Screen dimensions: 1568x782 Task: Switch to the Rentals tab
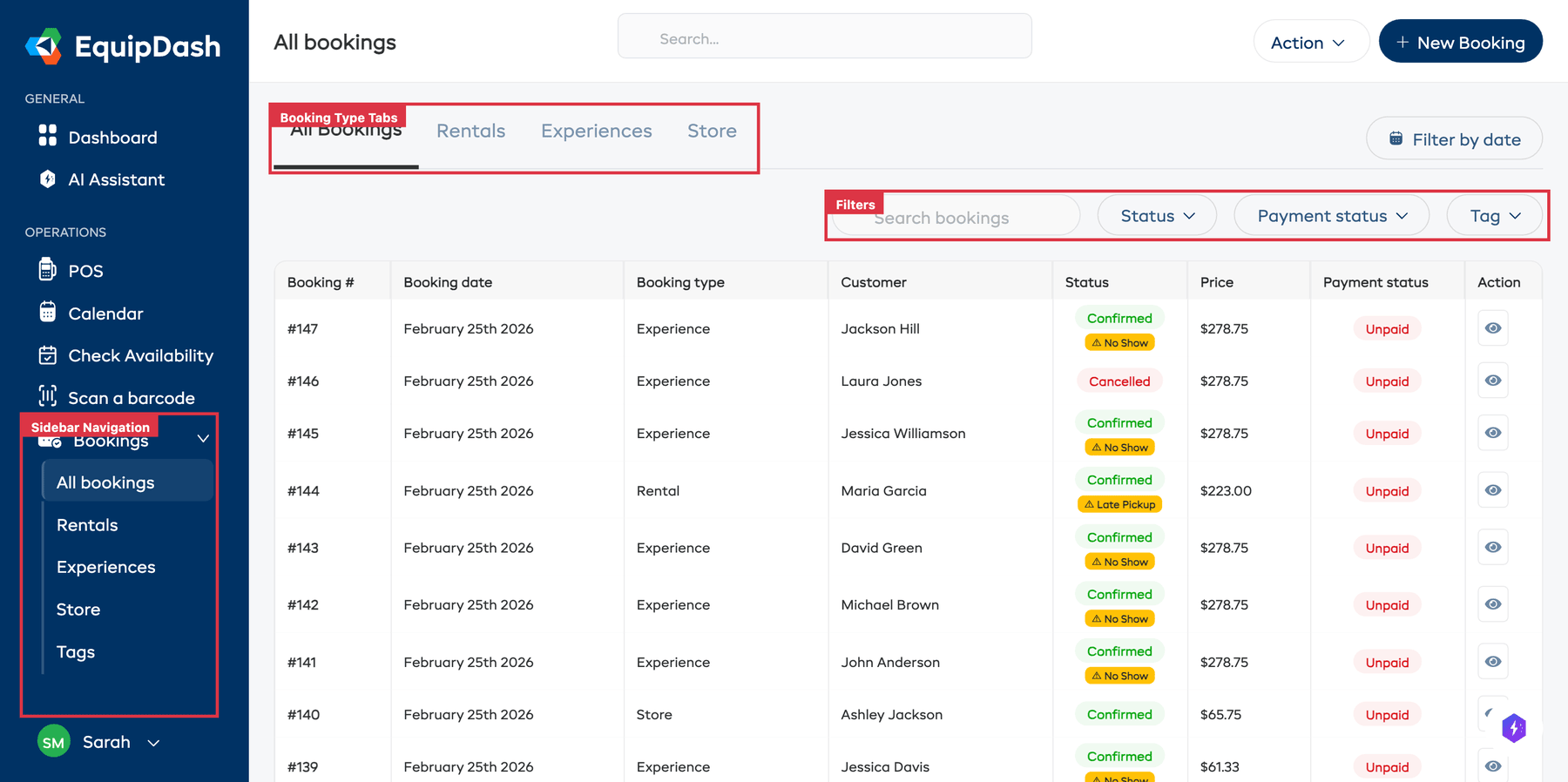tap(471, 131)
